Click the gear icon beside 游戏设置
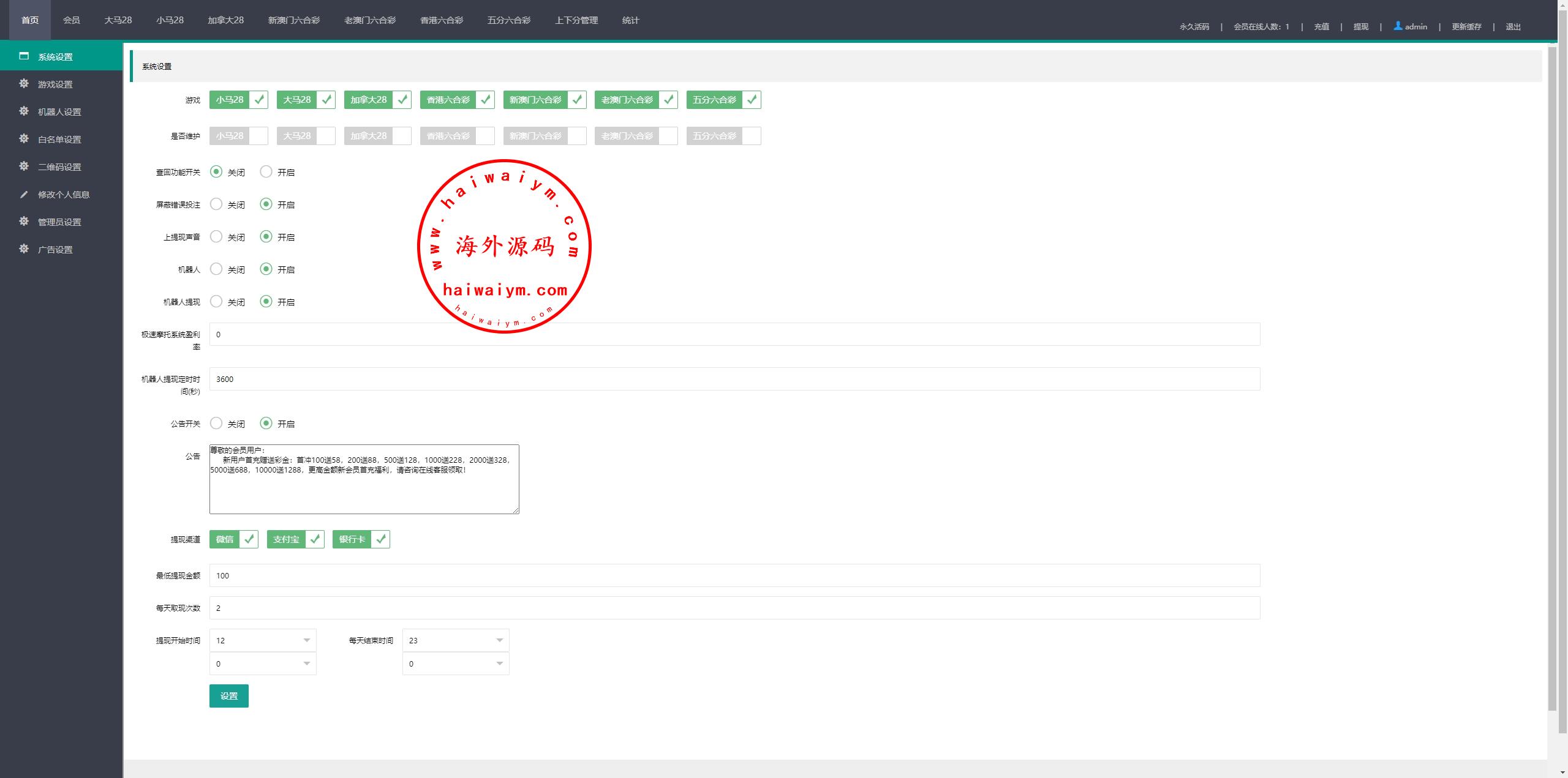This screenshot has width=1568, height=778. tap(24, 84)
